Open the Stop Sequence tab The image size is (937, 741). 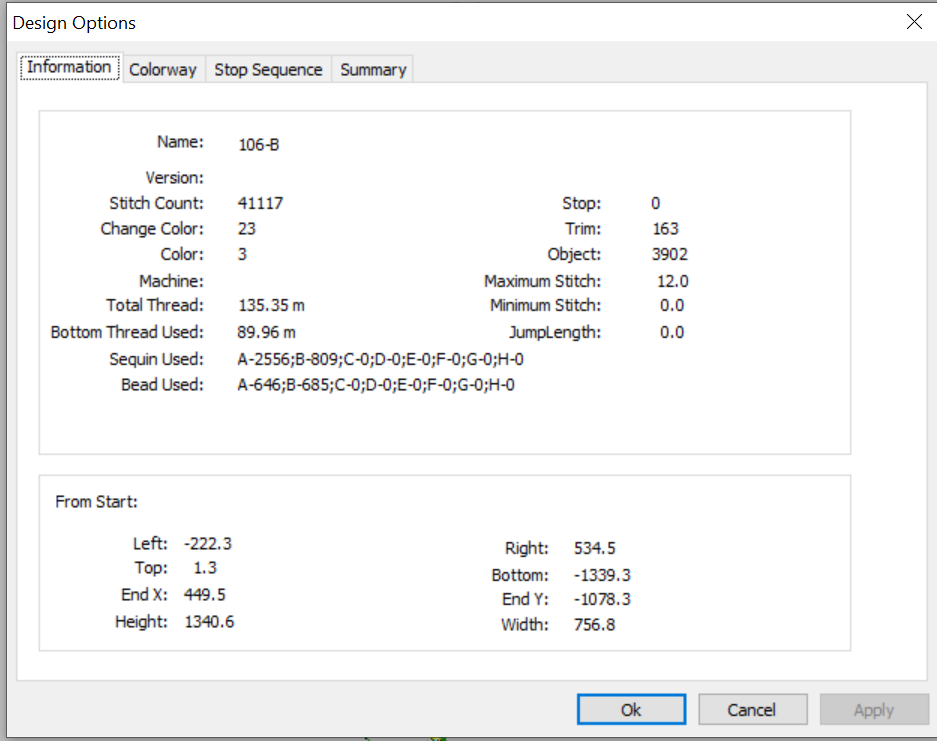click(x=268, y=69)
